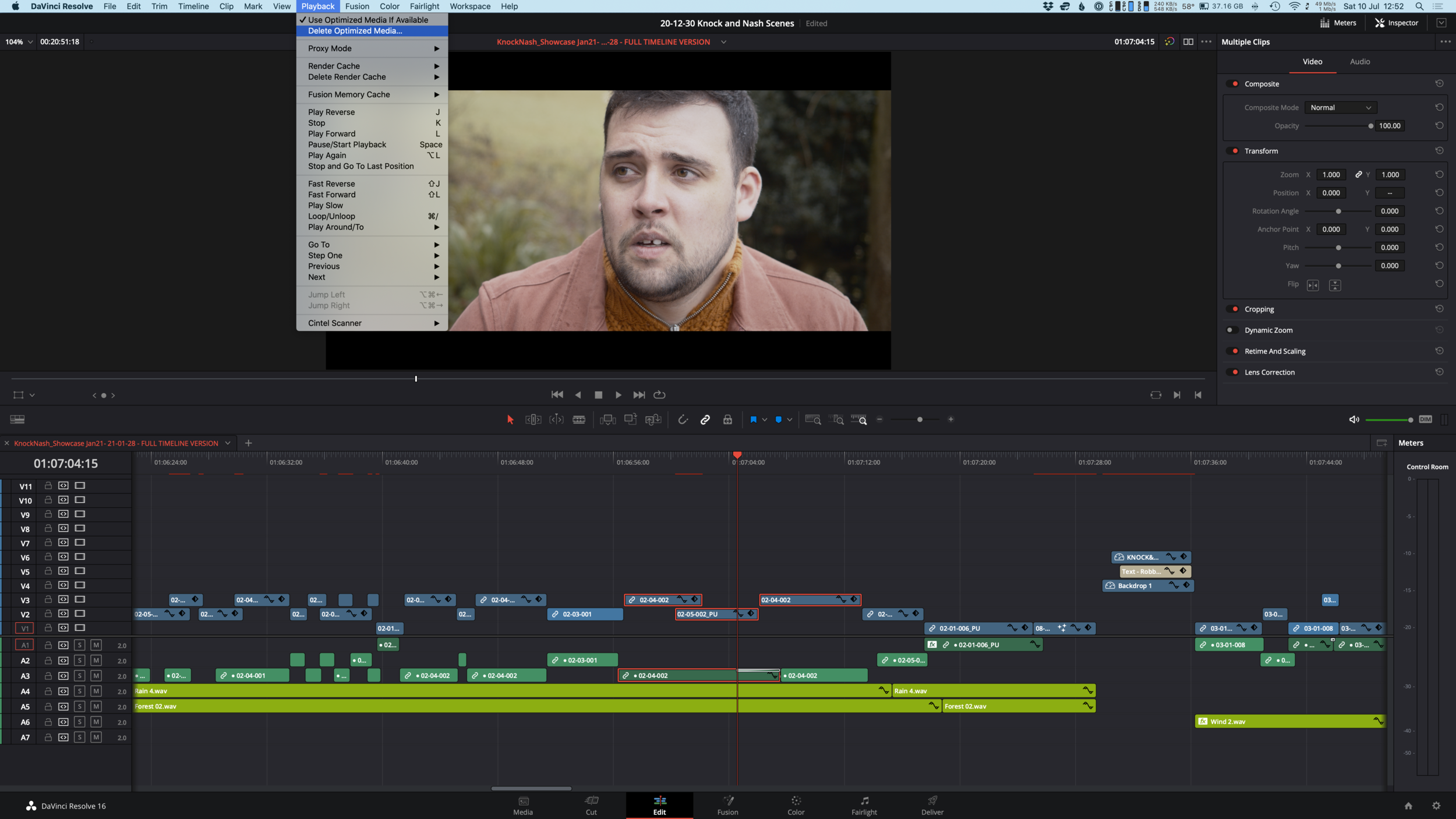Toggle the Meters panel button
This screenshot has width=1456, height=819.
tap(1338, 23)
